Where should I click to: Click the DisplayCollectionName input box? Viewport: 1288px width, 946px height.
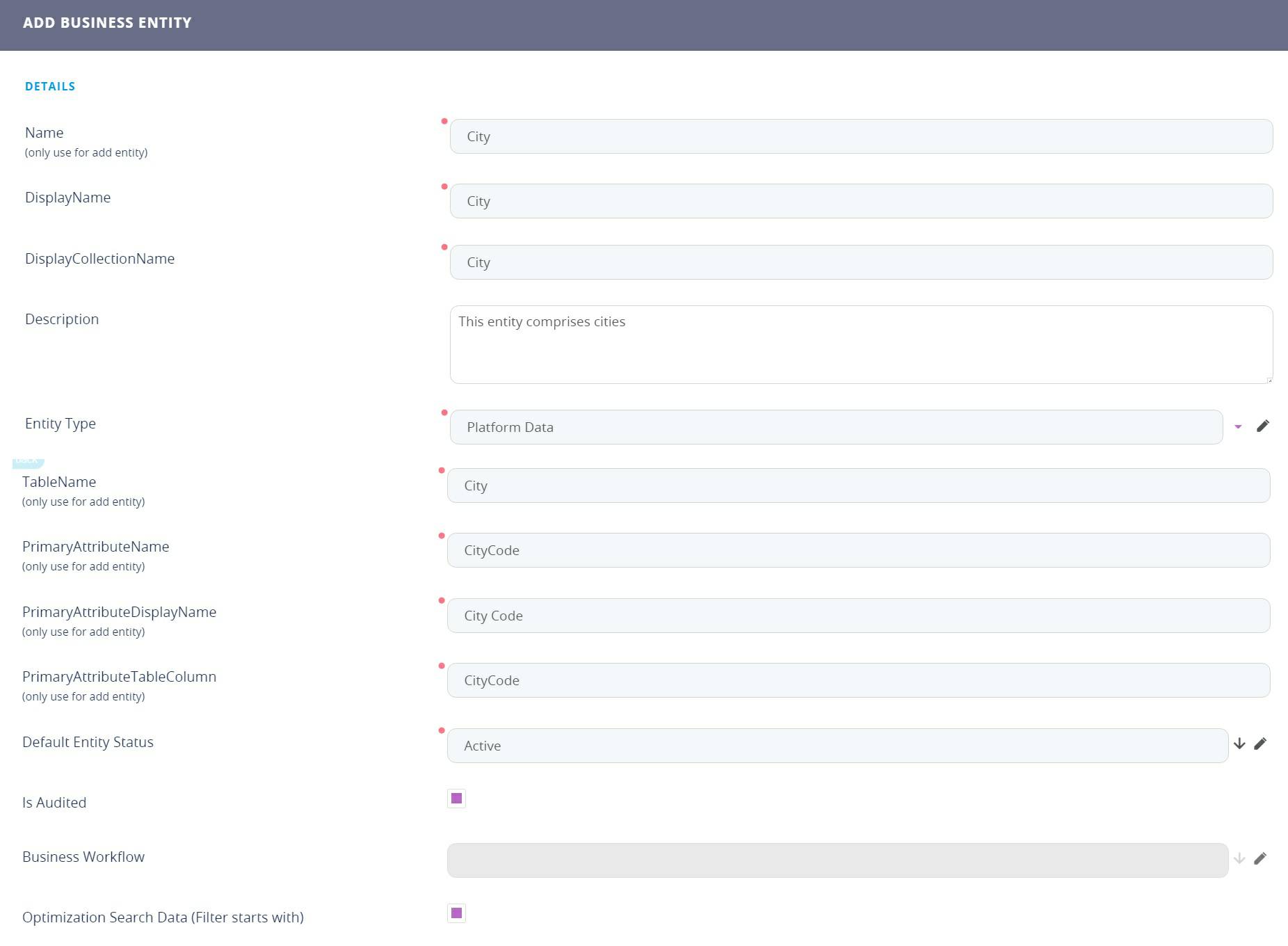pyautogui.click(x=861, y=262)
